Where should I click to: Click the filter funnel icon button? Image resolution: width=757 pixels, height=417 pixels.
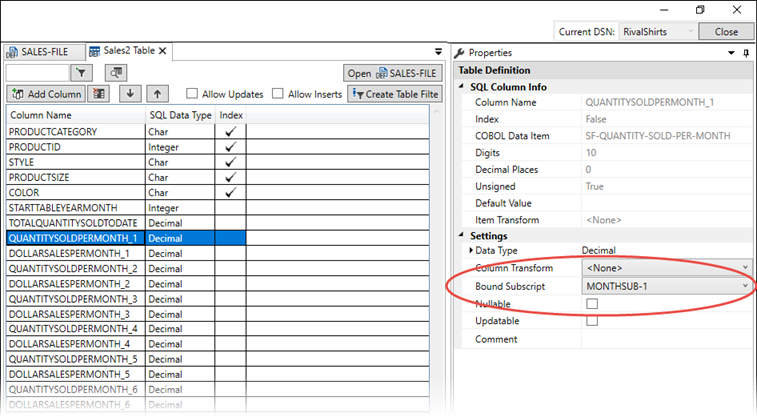[81, 72]
